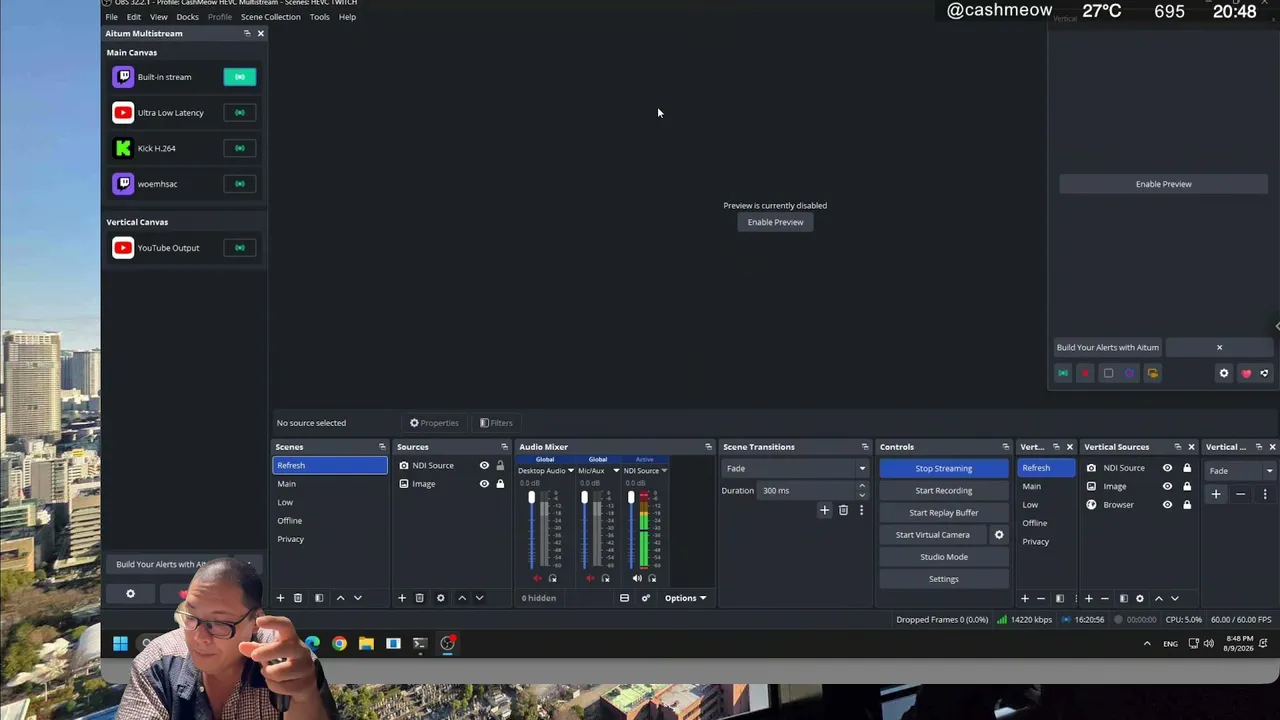Remove selected scene with Scenes trash icon
The height and width of the screenshot is (720, 1280).
pos(298,598)
